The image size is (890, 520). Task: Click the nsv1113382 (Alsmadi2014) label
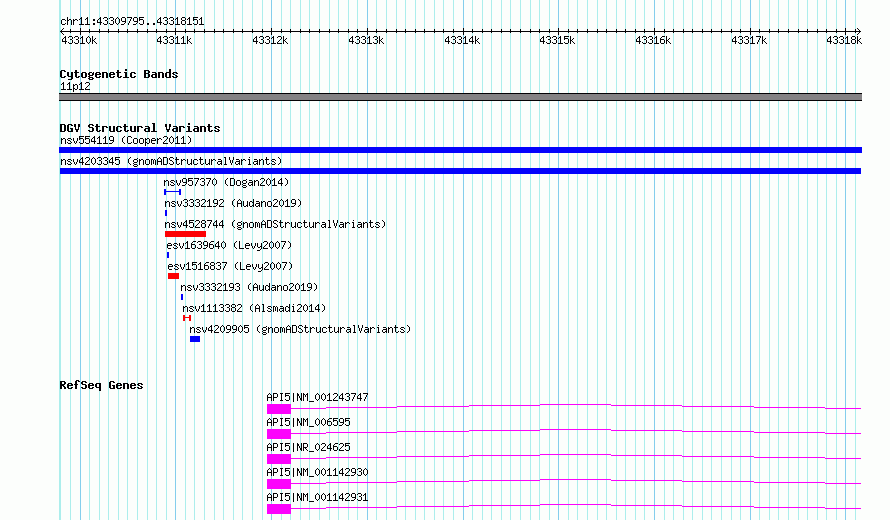(254, 308)
